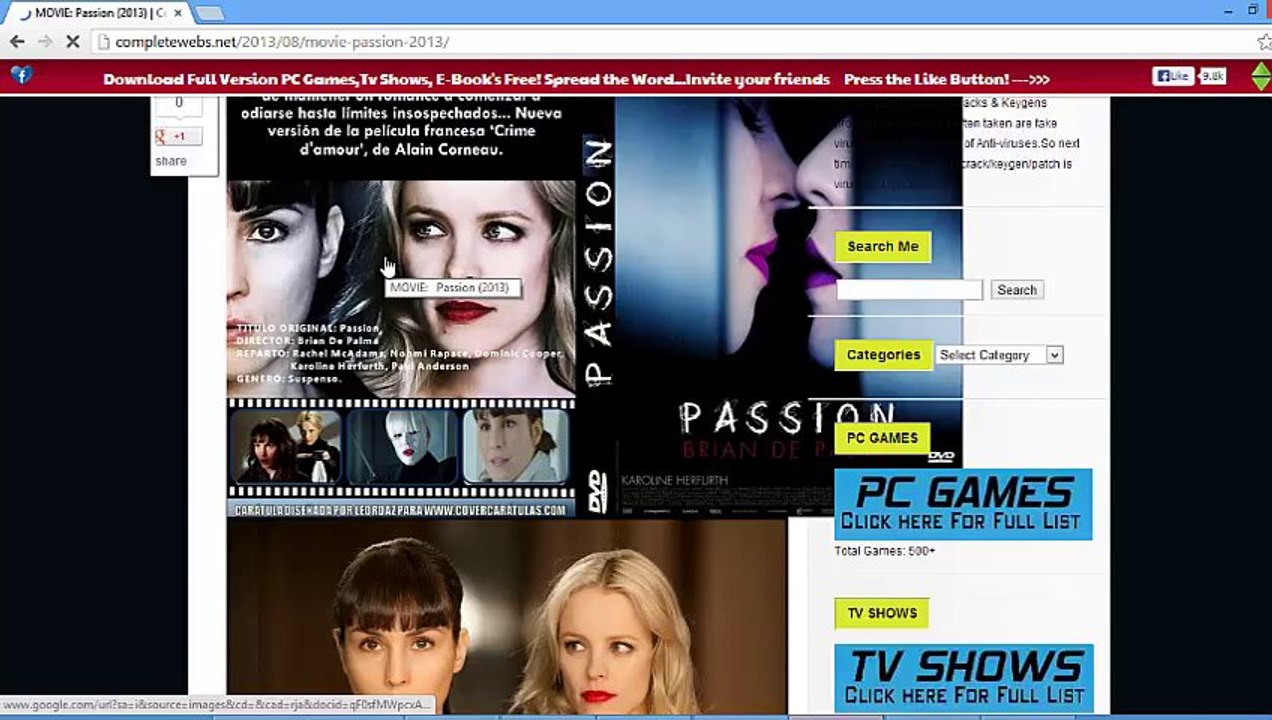Click the share link in sidebar
The height and width of the screenshot is (720, 1272).
pyautogui.click(x=171, y=161)
